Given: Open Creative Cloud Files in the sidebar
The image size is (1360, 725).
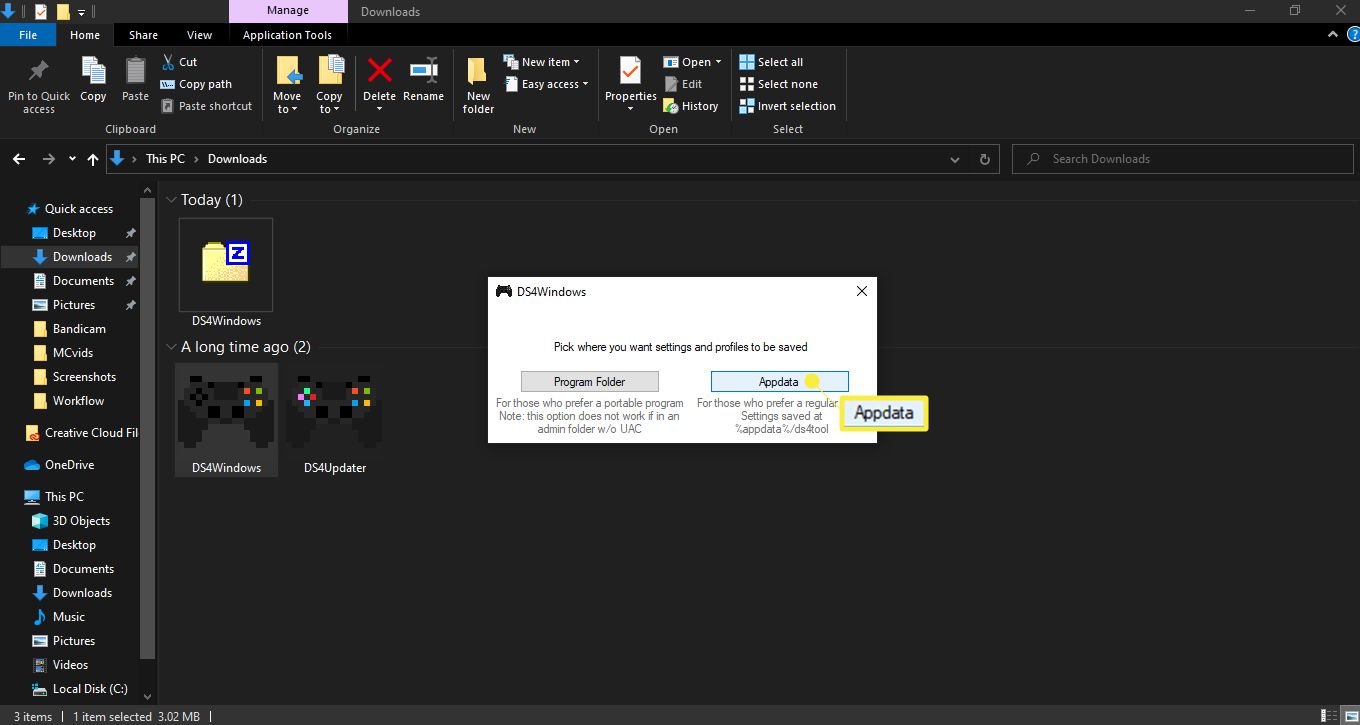Looking at the screenshot, I should click(81, 433).
